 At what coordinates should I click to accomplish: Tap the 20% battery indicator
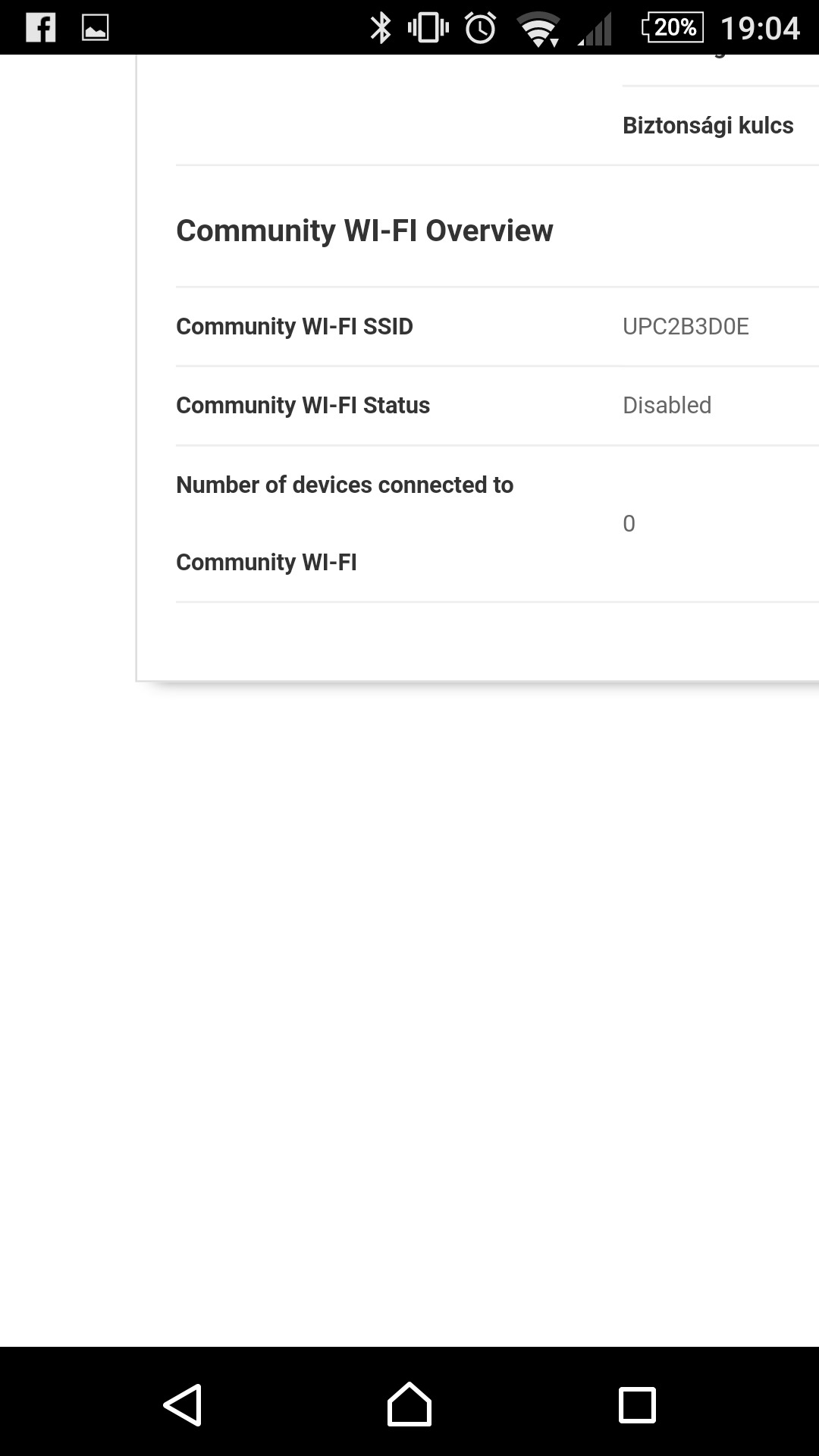tap(672, 27)
